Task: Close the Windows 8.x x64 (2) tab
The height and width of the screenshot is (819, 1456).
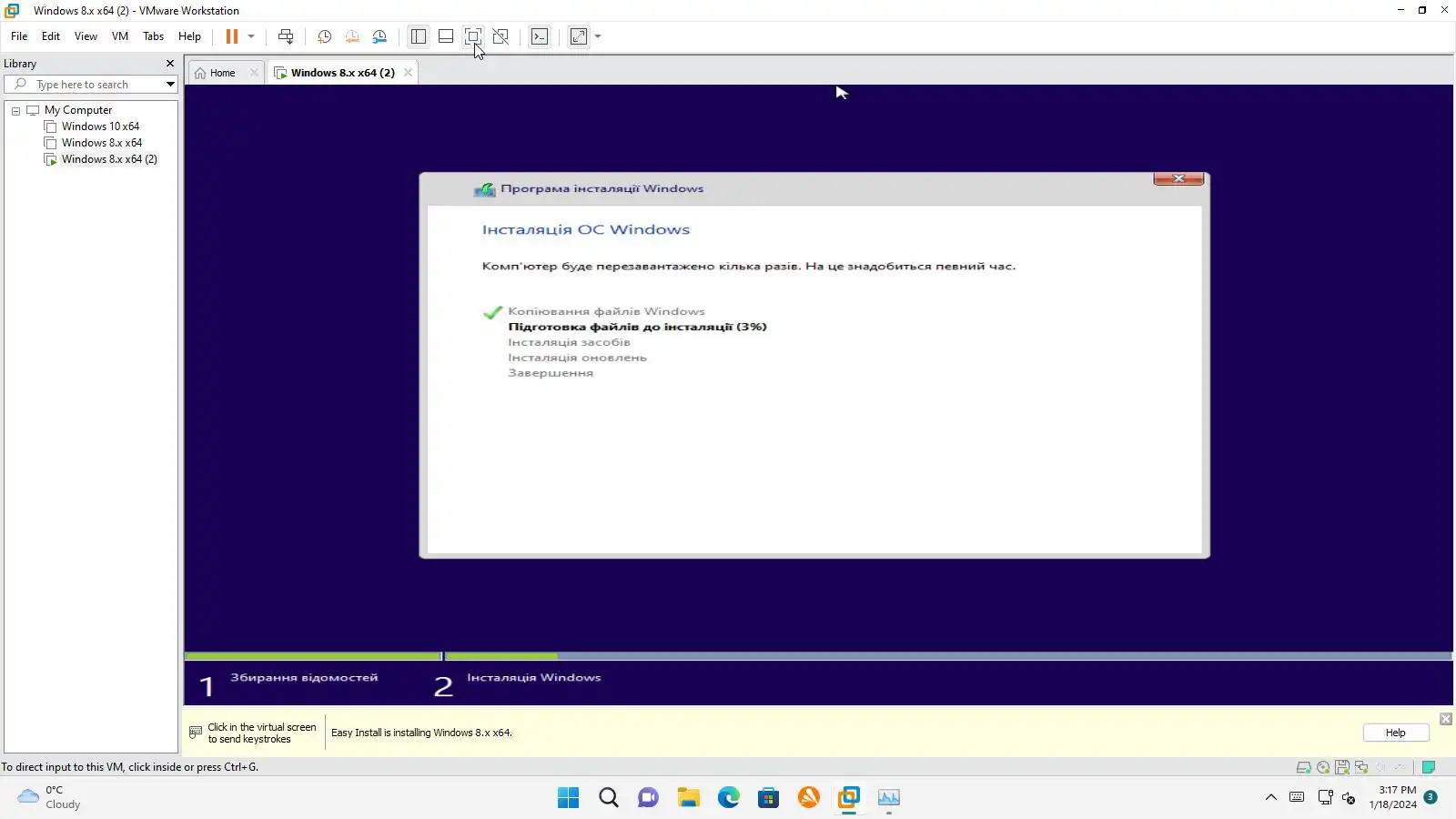Action: (x=408, y=73)
